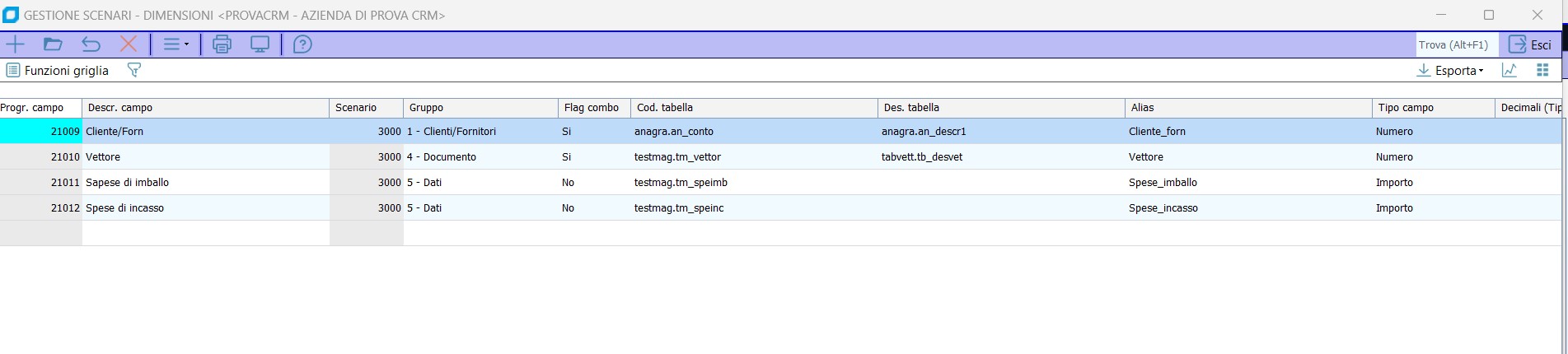Open the hamburger menu dropdown
The image size is (1568, 354).
coord(176,44)
